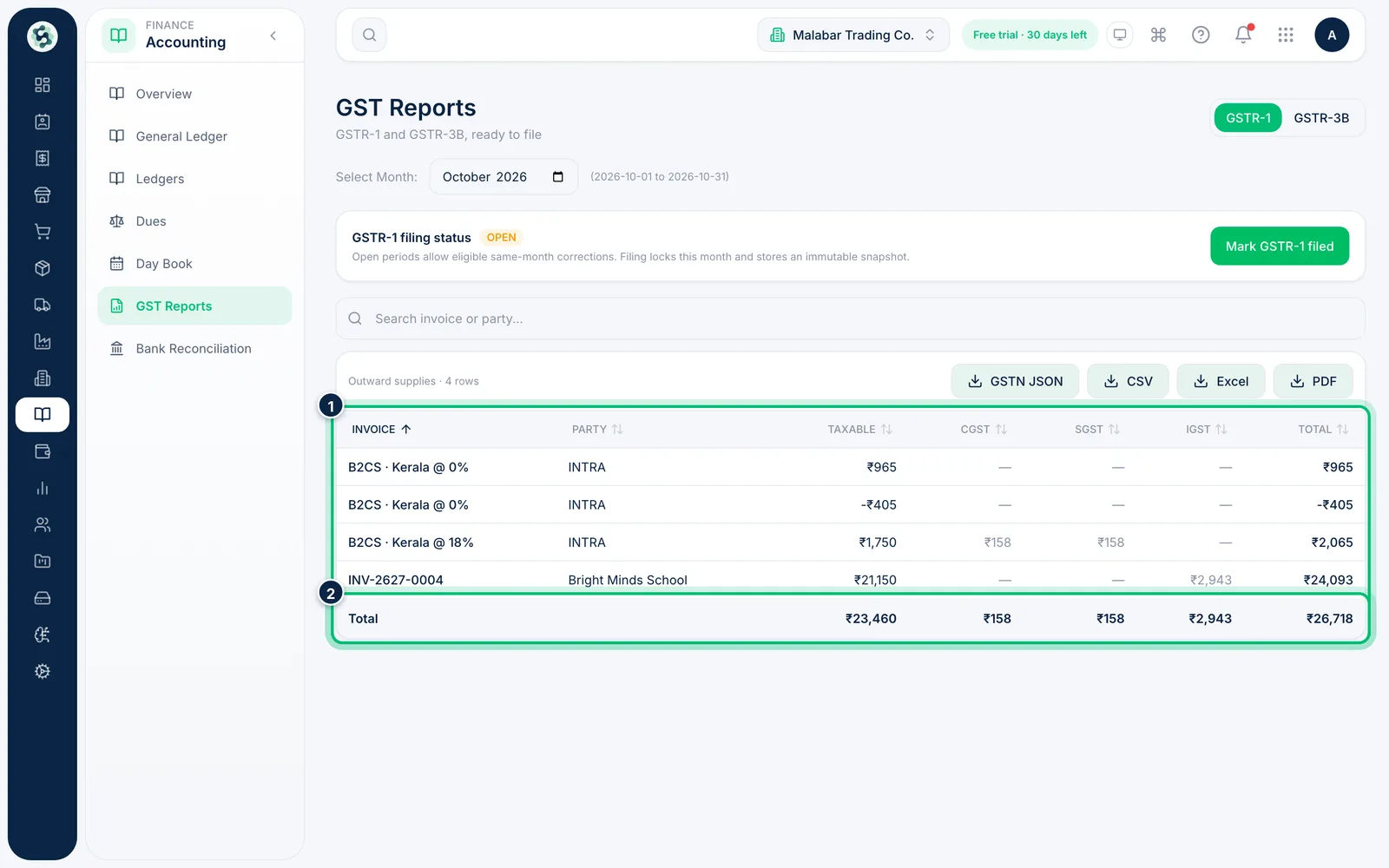1389x868 pixels.
Task: Open the bar chart icon in sidebar
Action: 42,488
